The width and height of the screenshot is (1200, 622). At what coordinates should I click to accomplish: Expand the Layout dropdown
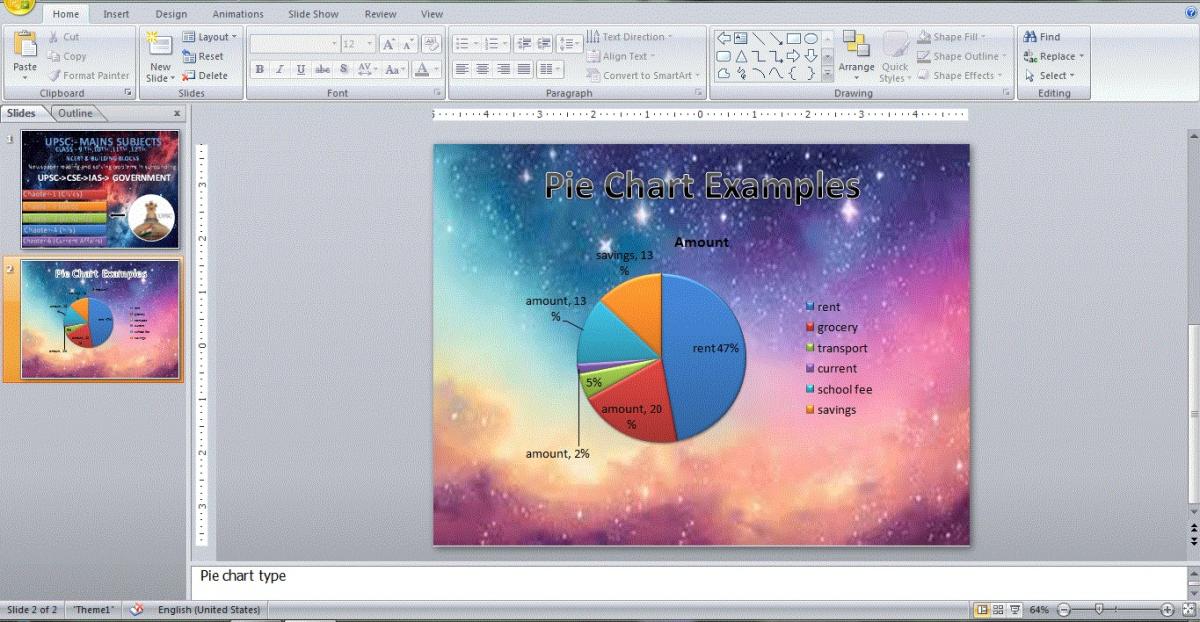coord(210,37)
